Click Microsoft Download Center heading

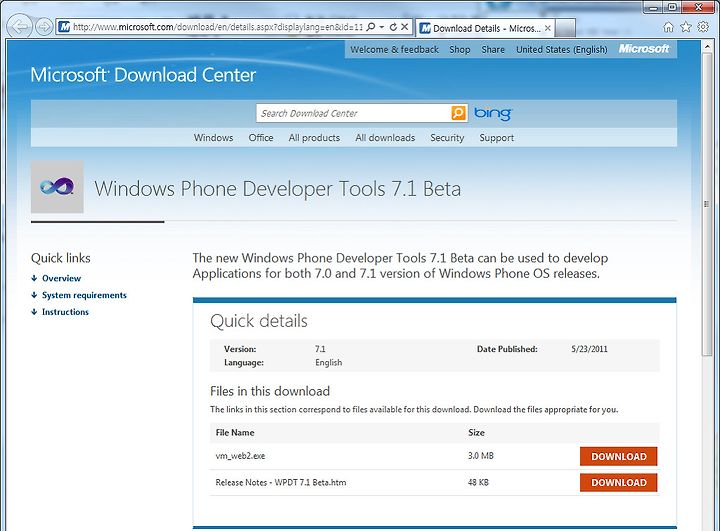click(x=143, y=75)
